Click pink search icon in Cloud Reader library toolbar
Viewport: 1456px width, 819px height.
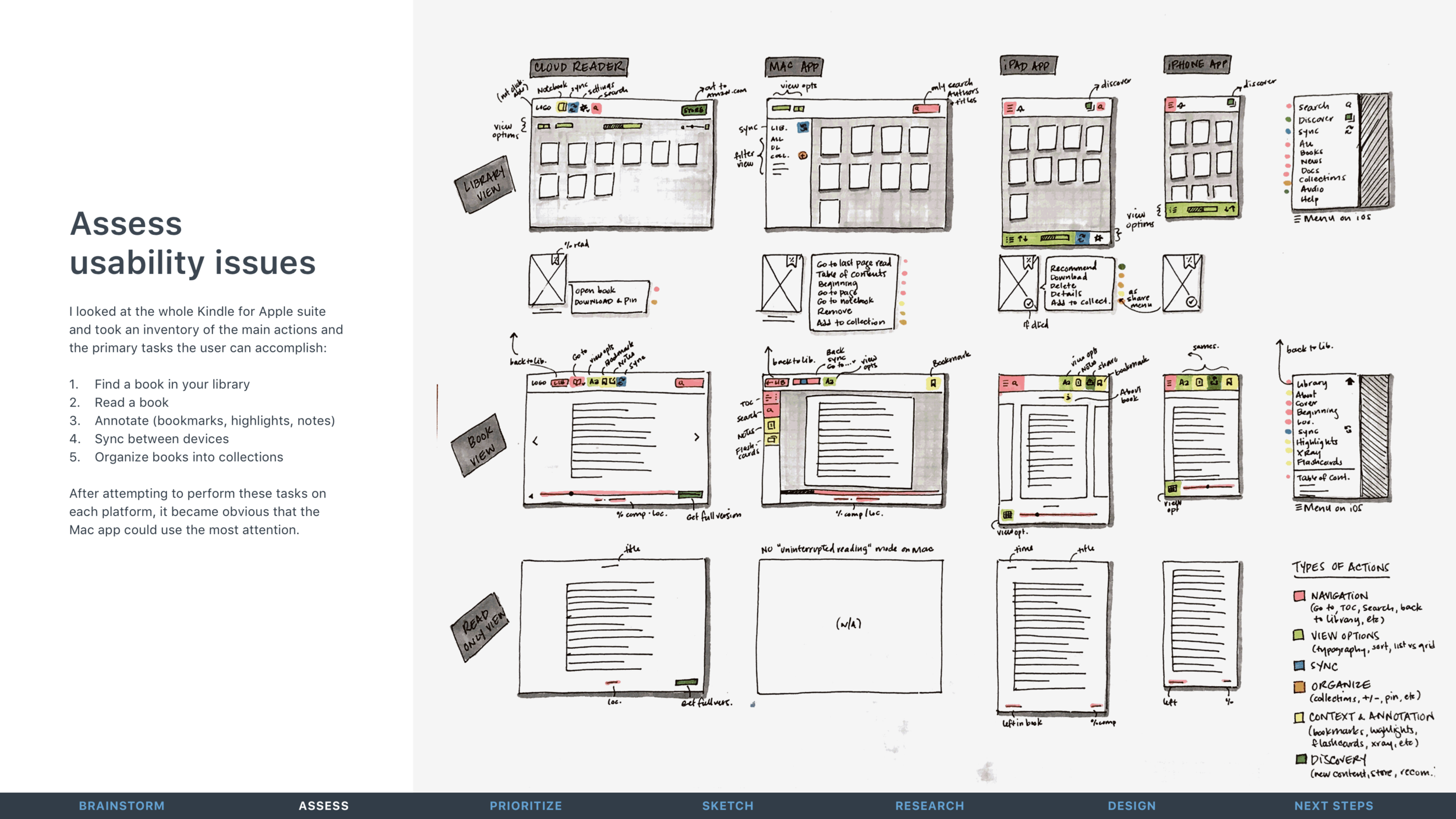(x=596, y=108)
